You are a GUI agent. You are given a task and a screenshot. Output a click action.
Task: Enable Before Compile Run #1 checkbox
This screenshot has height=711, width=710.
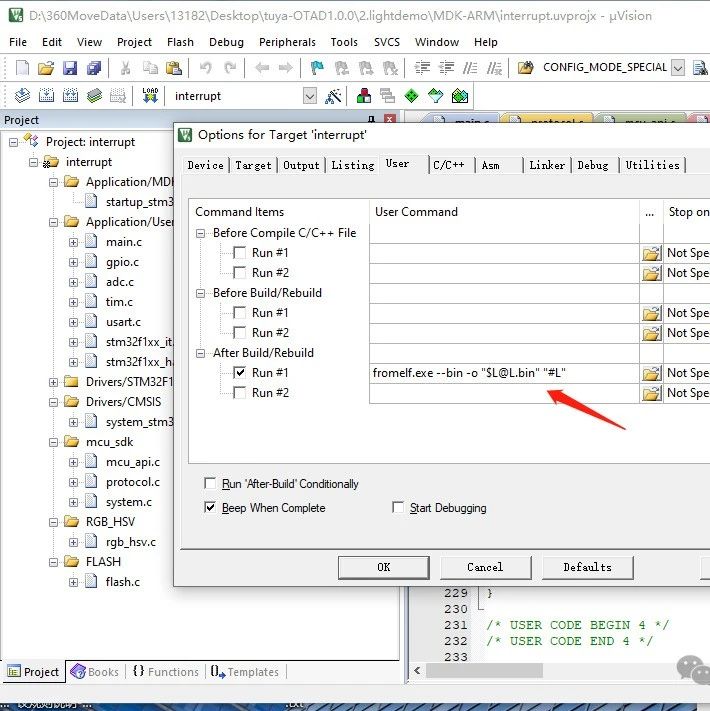point(239,253)
